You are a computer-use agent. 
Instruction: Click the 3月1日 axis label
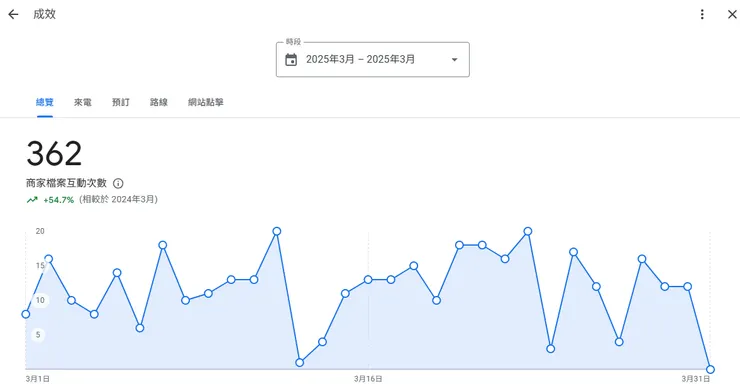pos(38,379)
